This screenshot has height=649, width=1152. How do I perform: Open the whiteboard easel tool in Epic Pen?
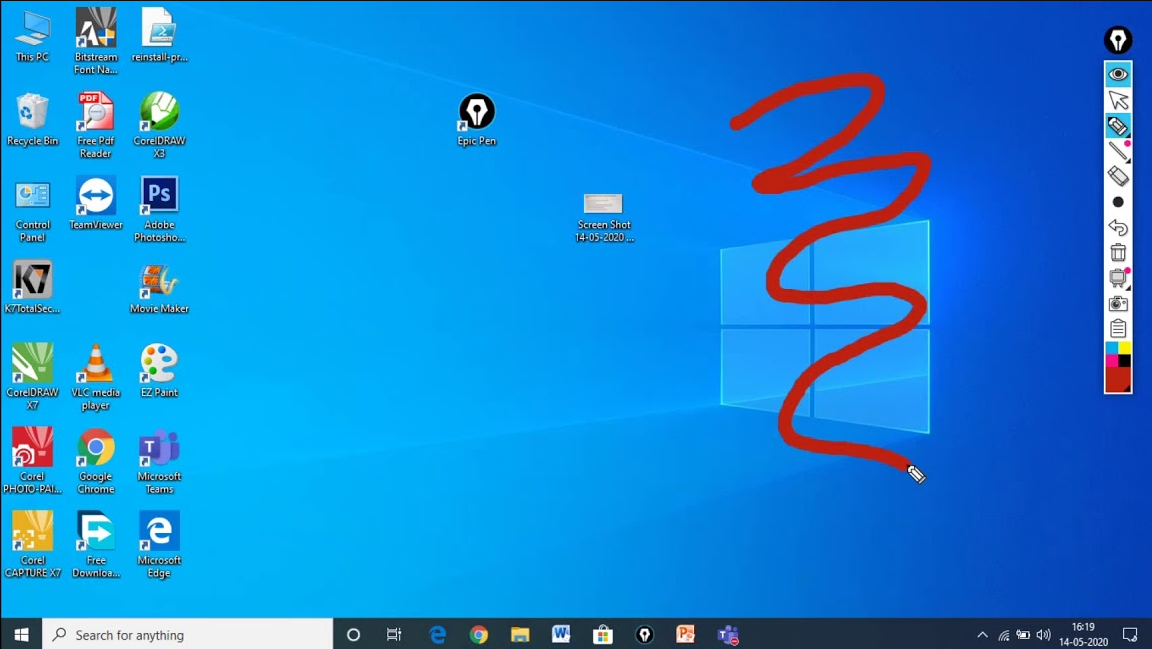click(x=1117, y=278)
